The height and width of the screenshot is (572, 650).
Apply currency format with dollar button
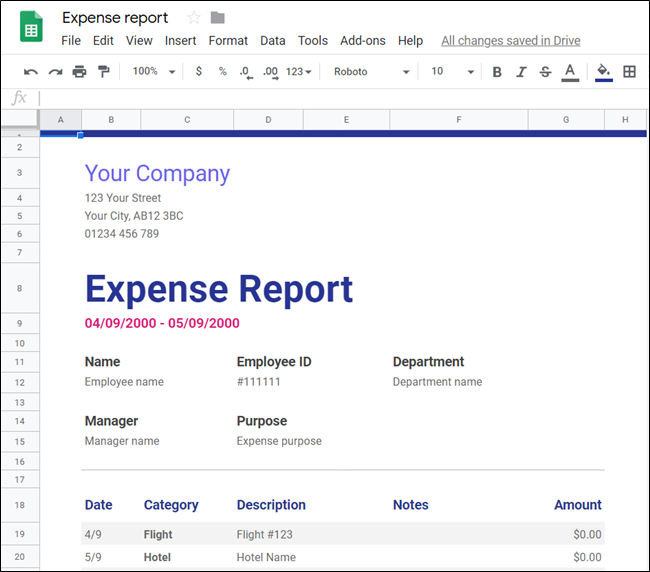tap(199, 72)
